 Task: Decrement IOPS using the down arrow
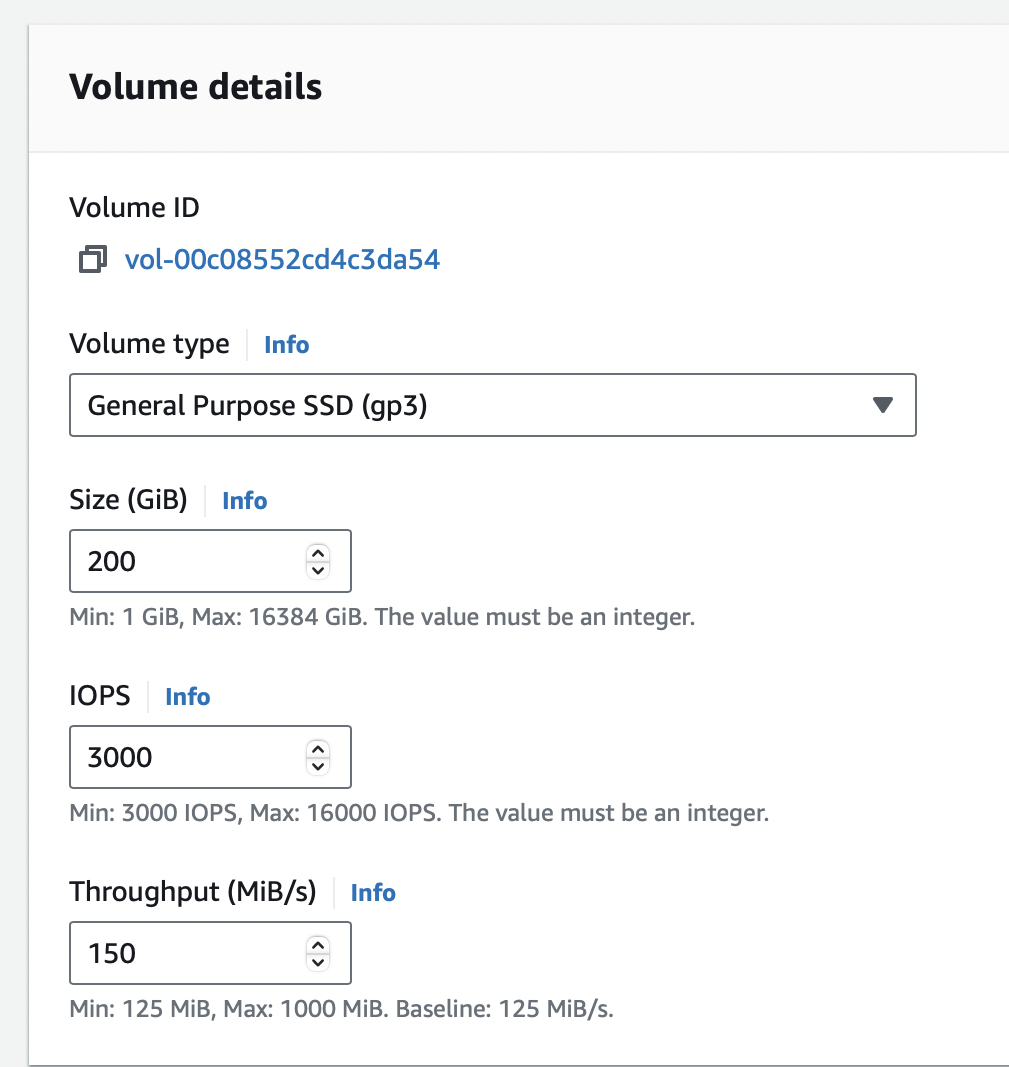click(x=318, y=766)
